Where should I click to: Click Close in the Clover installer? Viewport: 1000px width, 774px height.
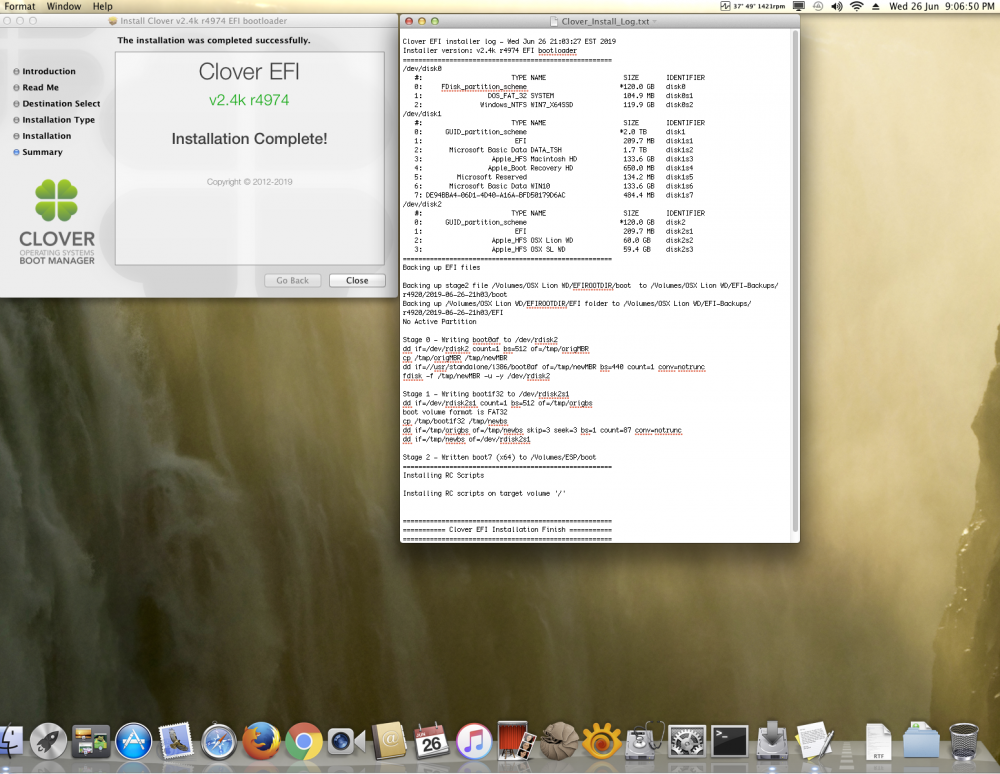[x=357, y=281]
